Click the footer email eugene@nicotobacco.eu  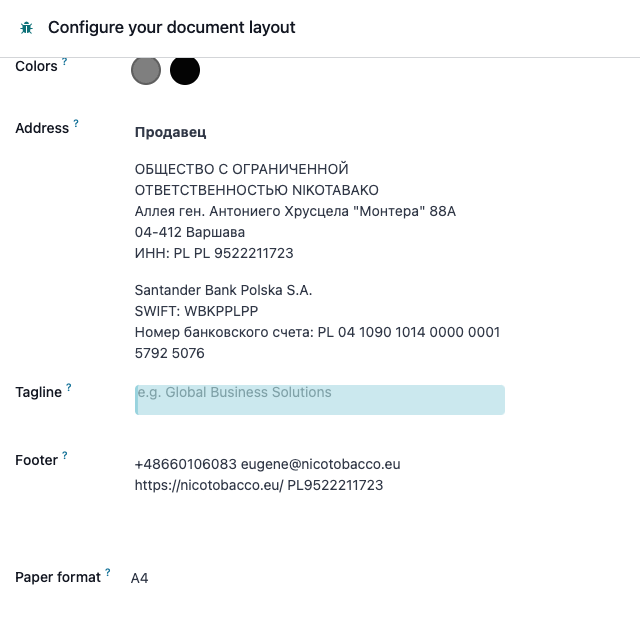pos(321,464)
